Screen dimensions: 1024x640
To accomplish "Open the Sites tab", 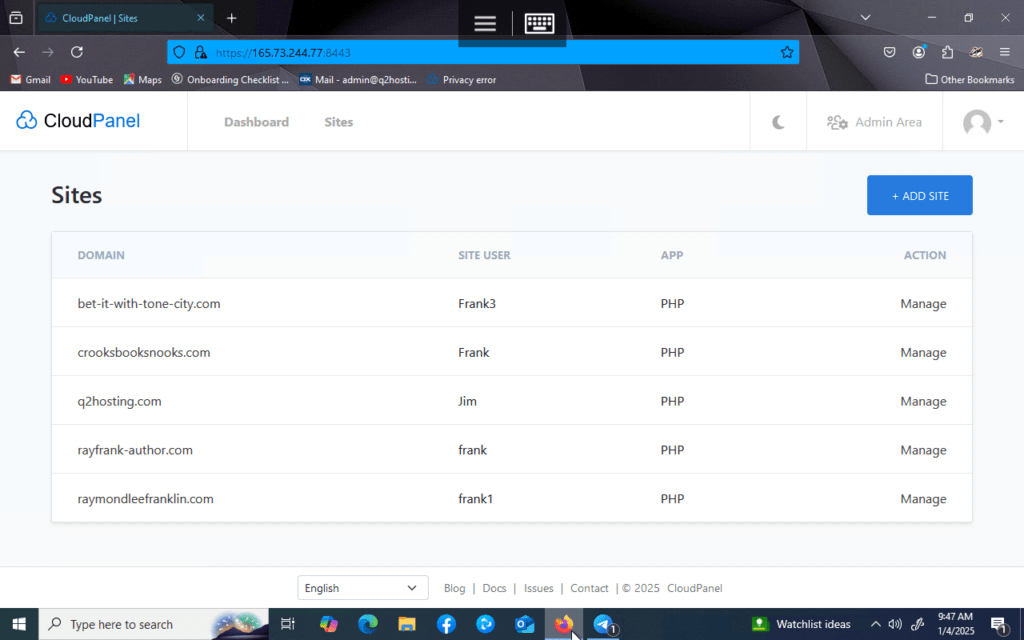I will click(338, 122).
